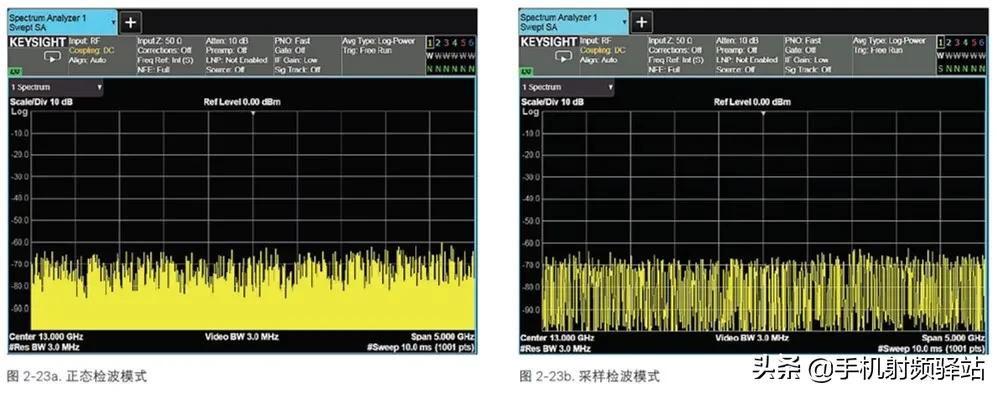Click 'Ref Level 0.00 dBm' in the Fig 2-23b analyzer
Screen dimensions: 997x393
point(753,102)
